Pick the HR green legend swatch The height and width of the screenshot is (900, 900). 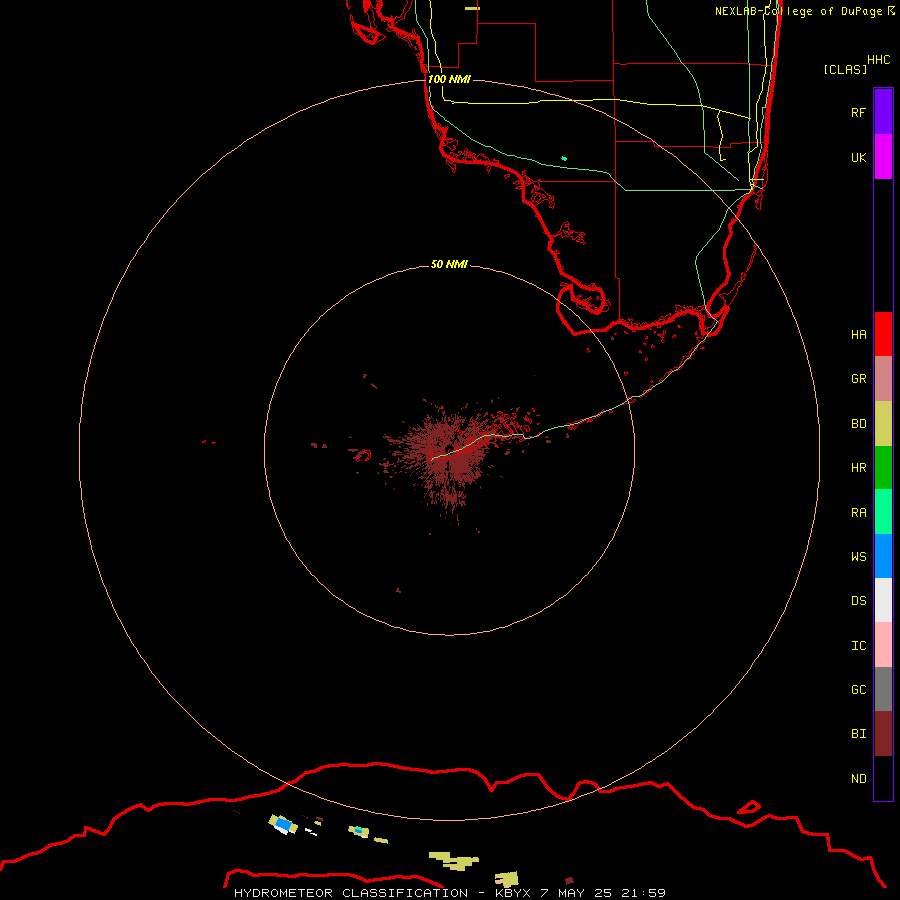click(x=883, y=467)
